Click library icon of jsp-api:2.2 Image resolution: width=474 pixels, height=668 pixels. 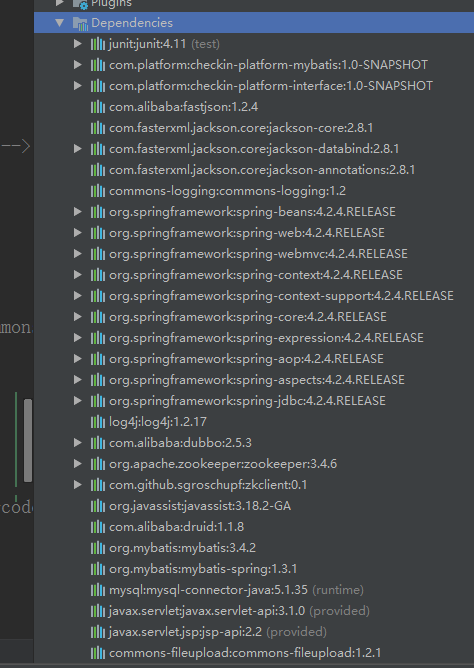[98, 632]
